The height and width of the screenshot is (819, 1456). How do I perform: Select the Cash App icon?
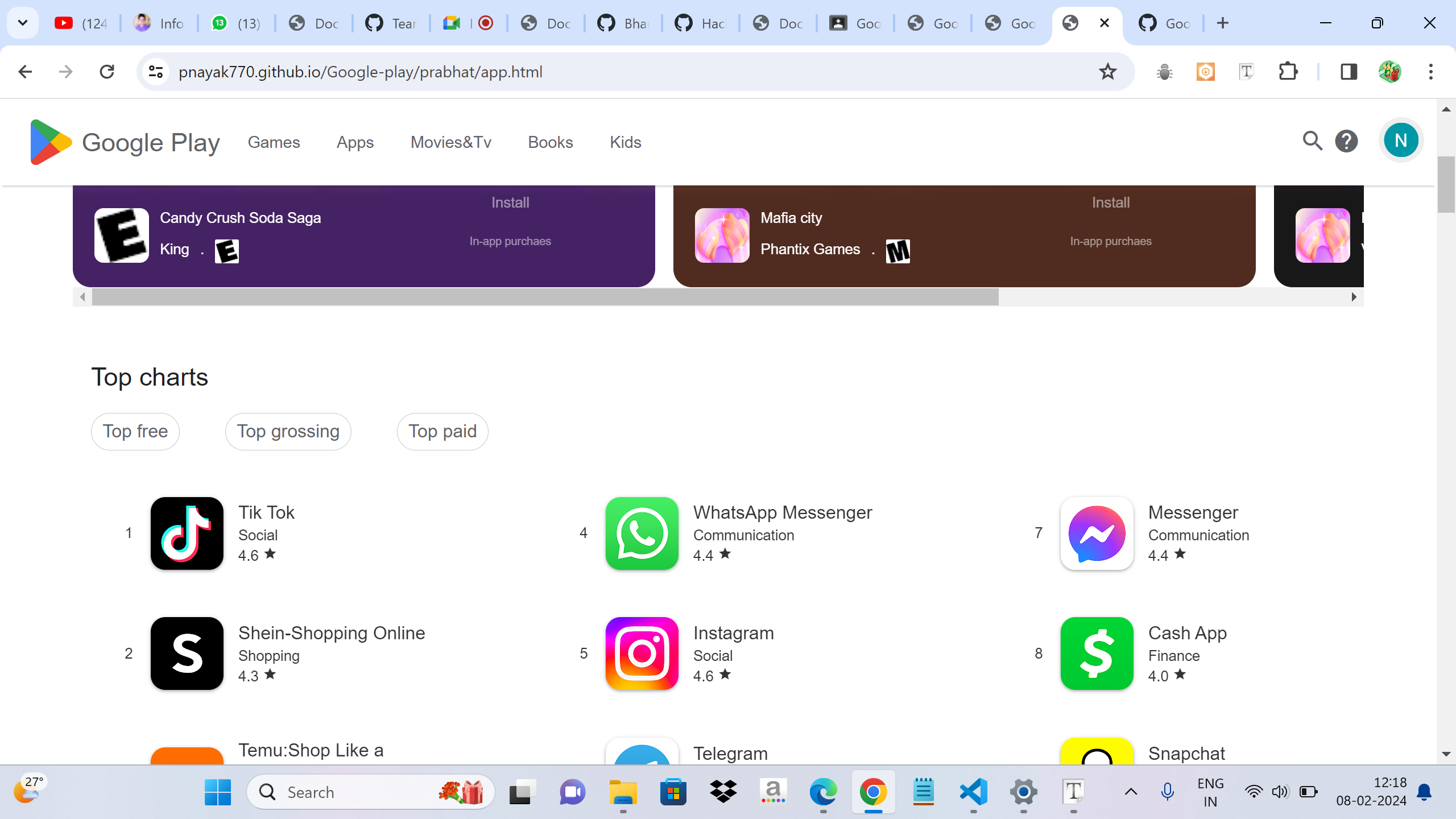tap(1097, 653)
